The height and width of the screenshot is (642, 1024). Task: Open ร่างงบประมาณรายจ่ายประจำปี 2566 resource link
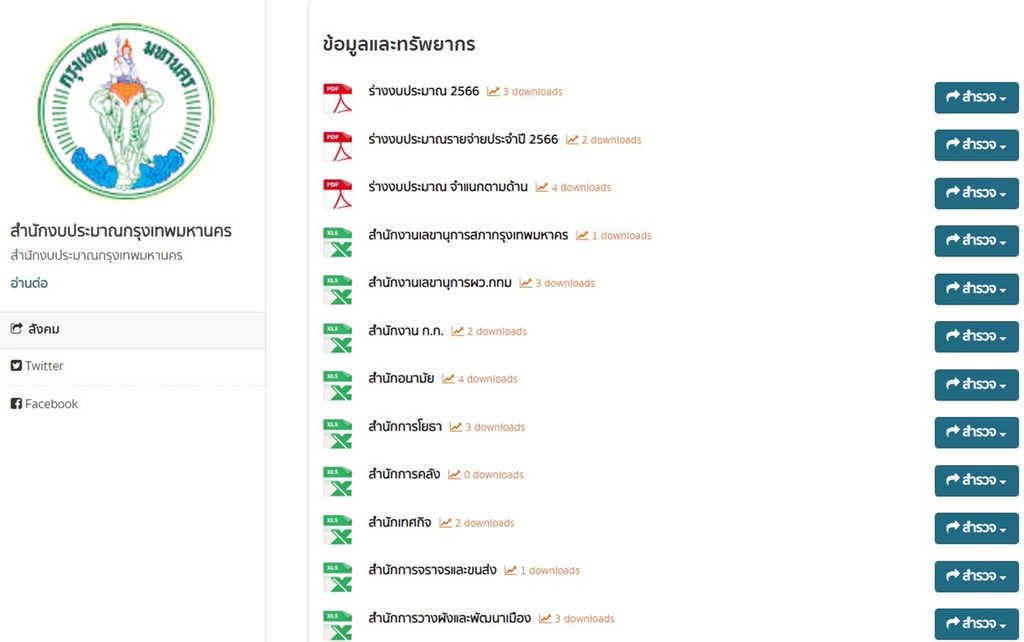tap(463, 138)
